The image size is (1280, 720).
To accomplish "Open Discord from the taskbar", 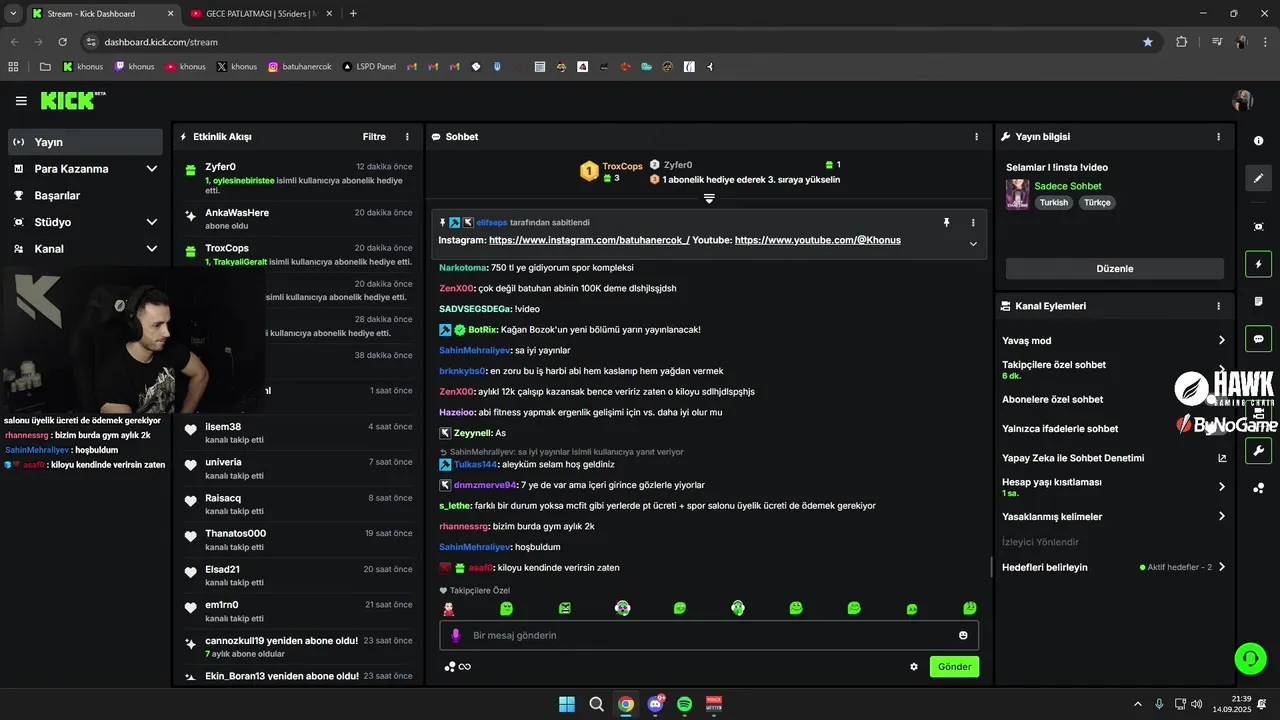I will [655, 704].
